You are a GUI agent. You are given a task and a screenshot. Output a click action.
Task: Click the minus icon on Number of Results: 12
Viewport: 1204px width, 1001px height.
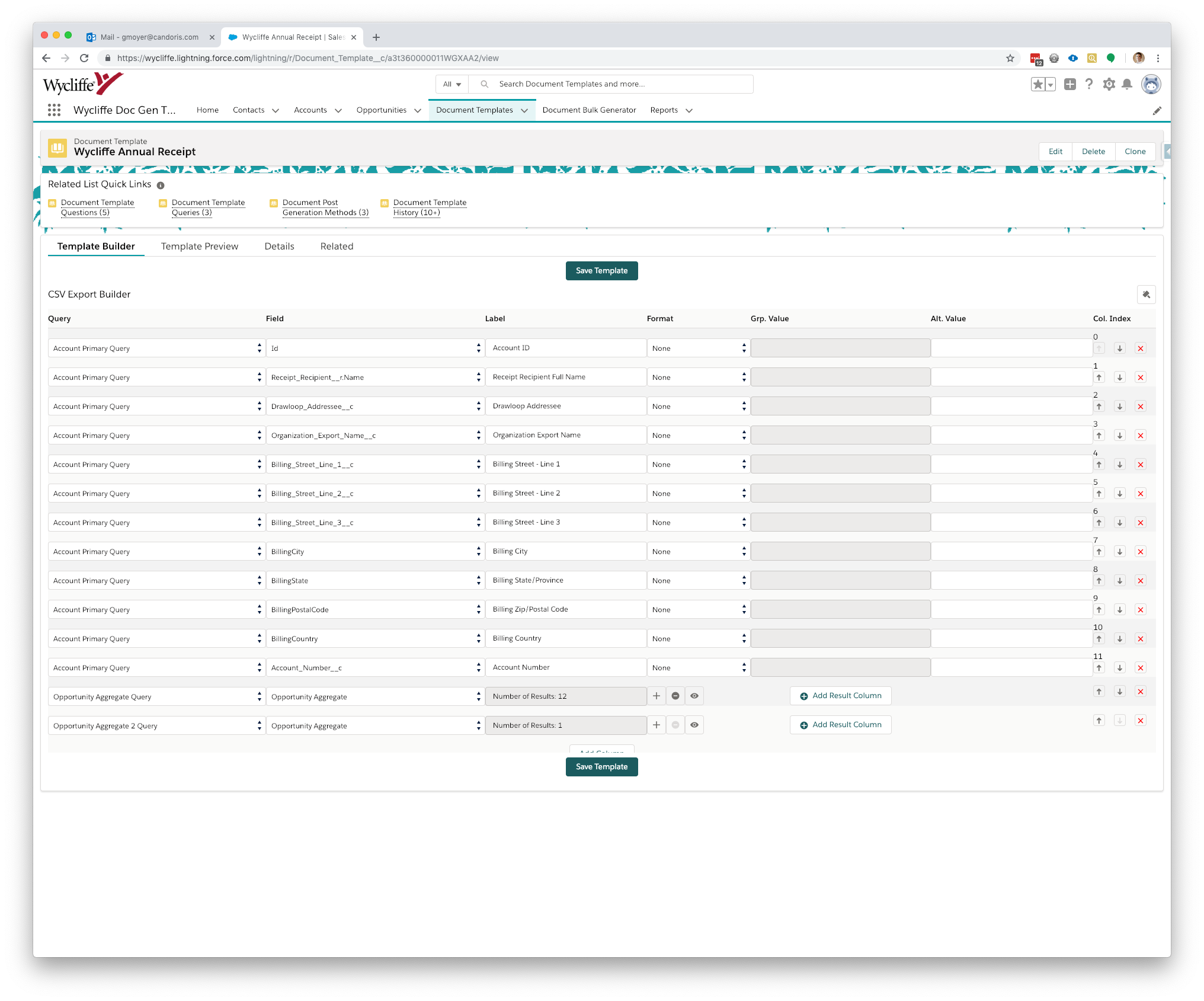675,696
